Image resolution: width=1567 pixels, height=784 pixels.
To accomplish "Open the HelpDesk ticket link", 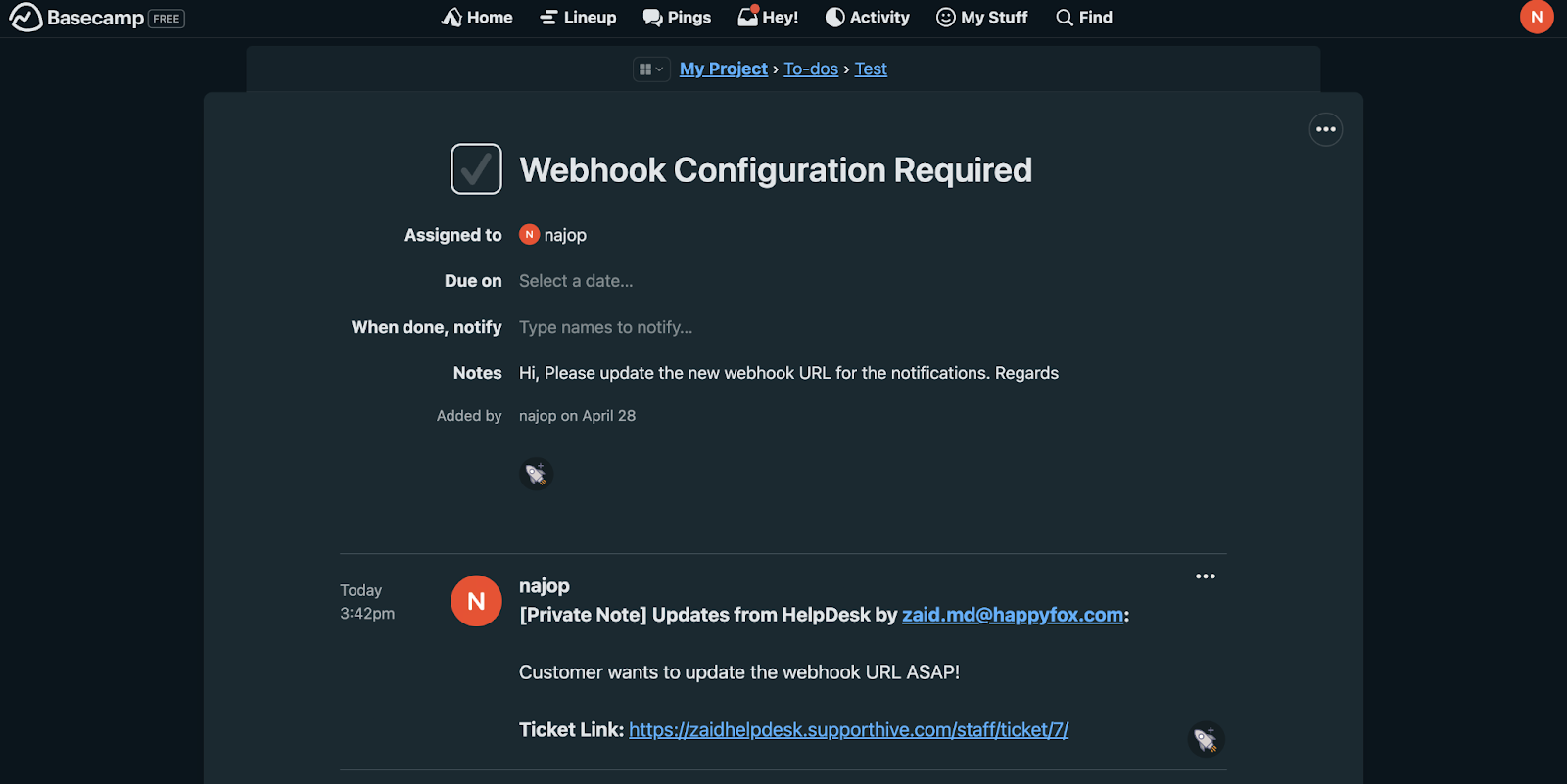I will (848, 730).
